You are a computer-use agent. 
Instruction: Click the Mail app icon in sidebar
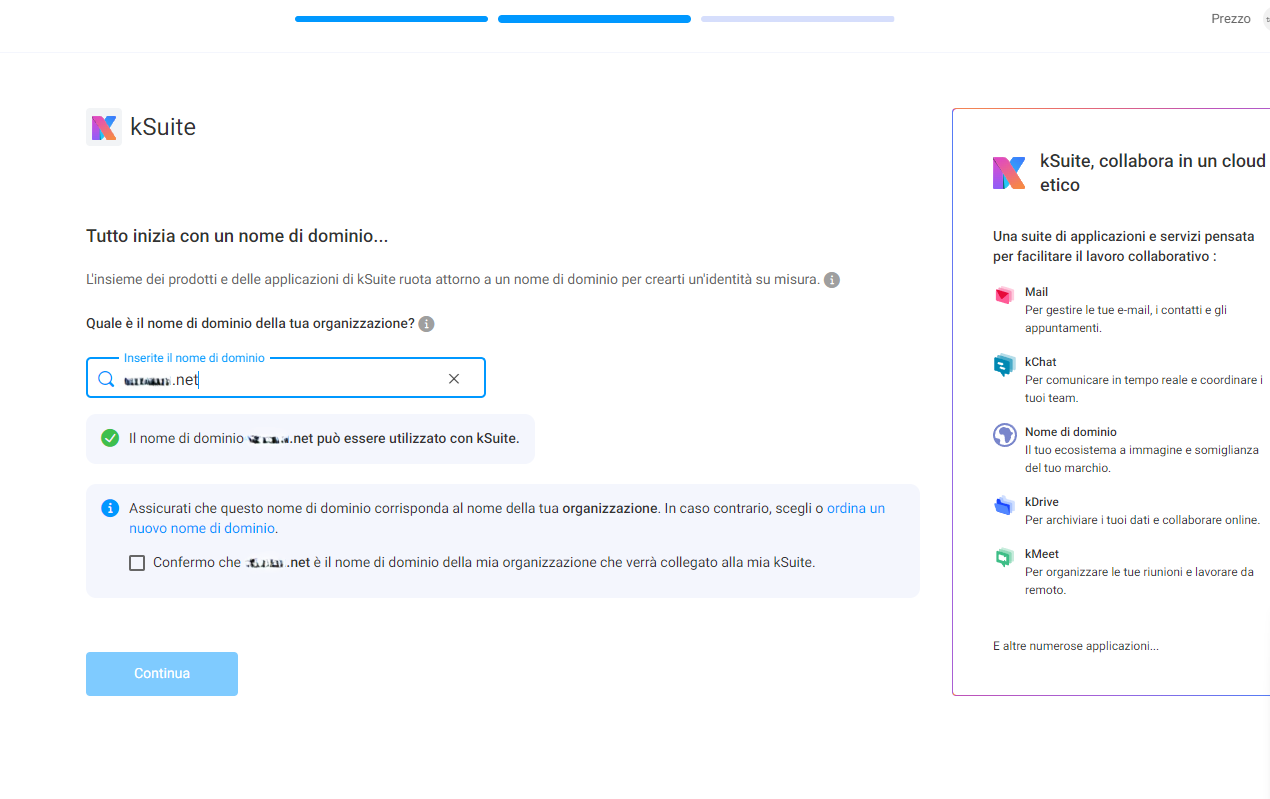tap(1004, 295)
